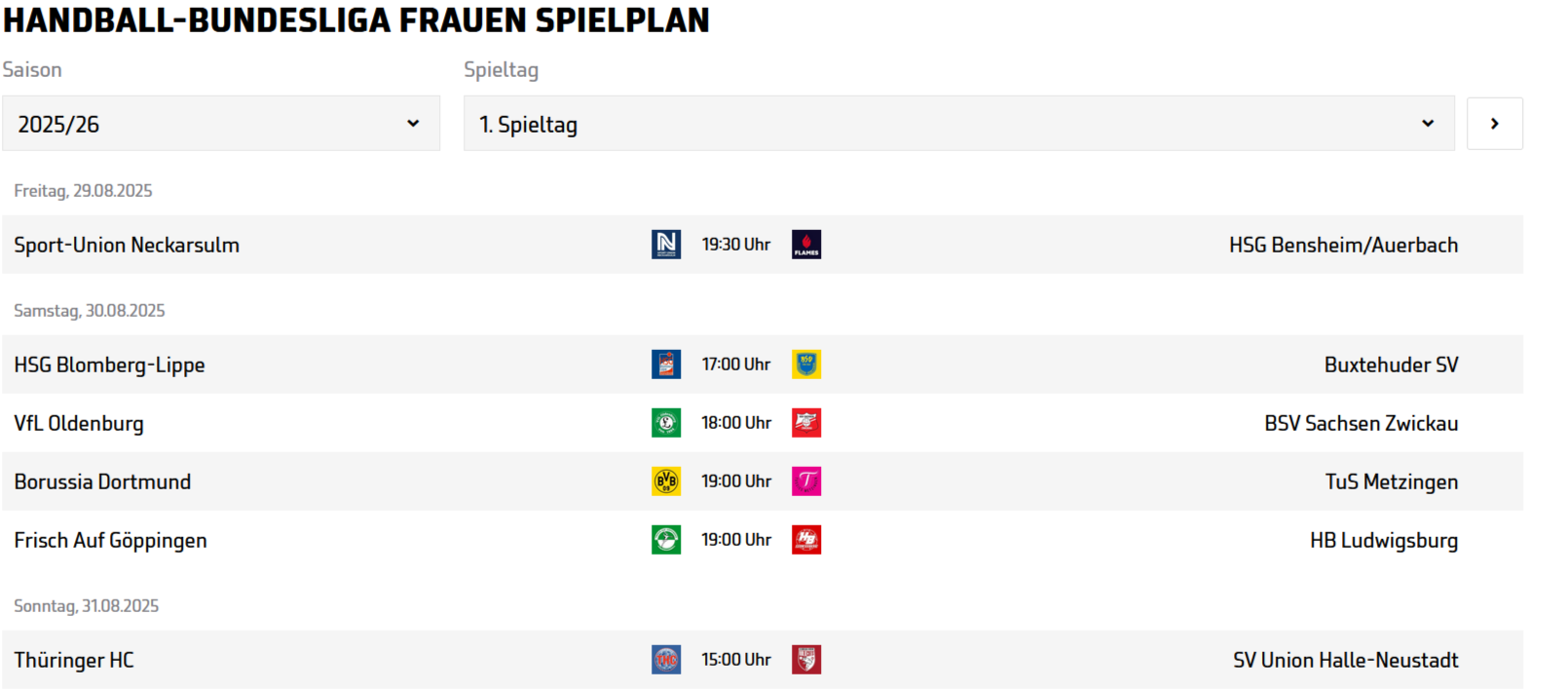Select the 19:30 Uhr Neckarsulm match time
The height and width of the screenshot is (691, 1568).
736,245
